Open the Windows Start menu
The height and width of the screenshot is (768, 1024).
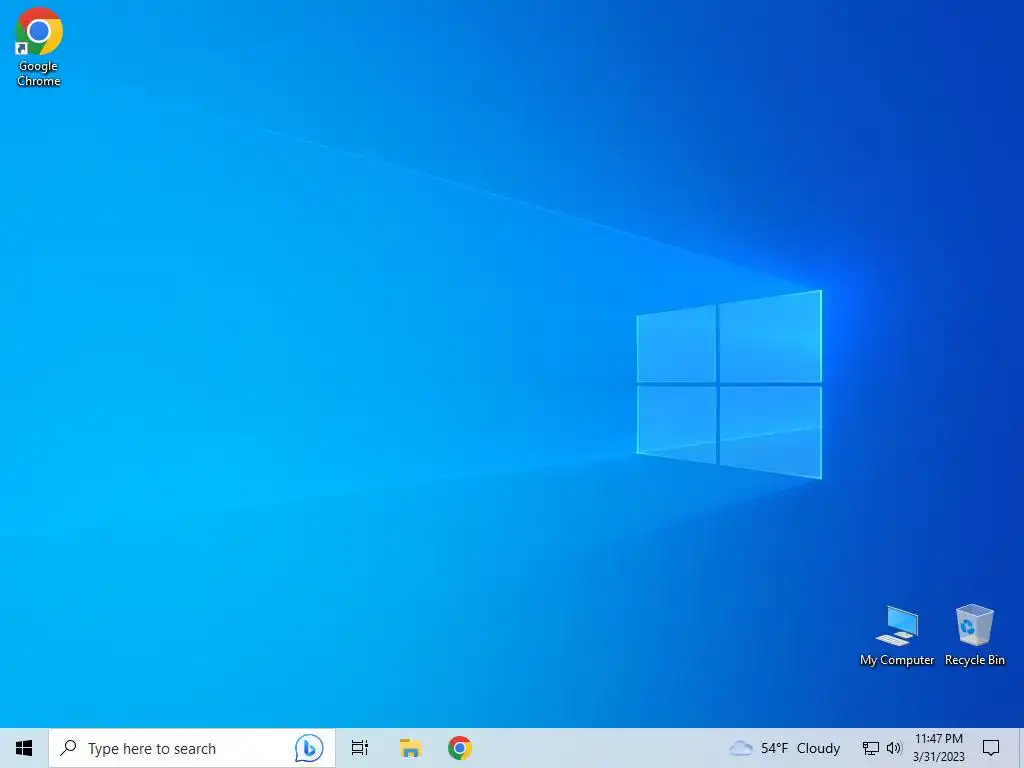pos(24,748)
